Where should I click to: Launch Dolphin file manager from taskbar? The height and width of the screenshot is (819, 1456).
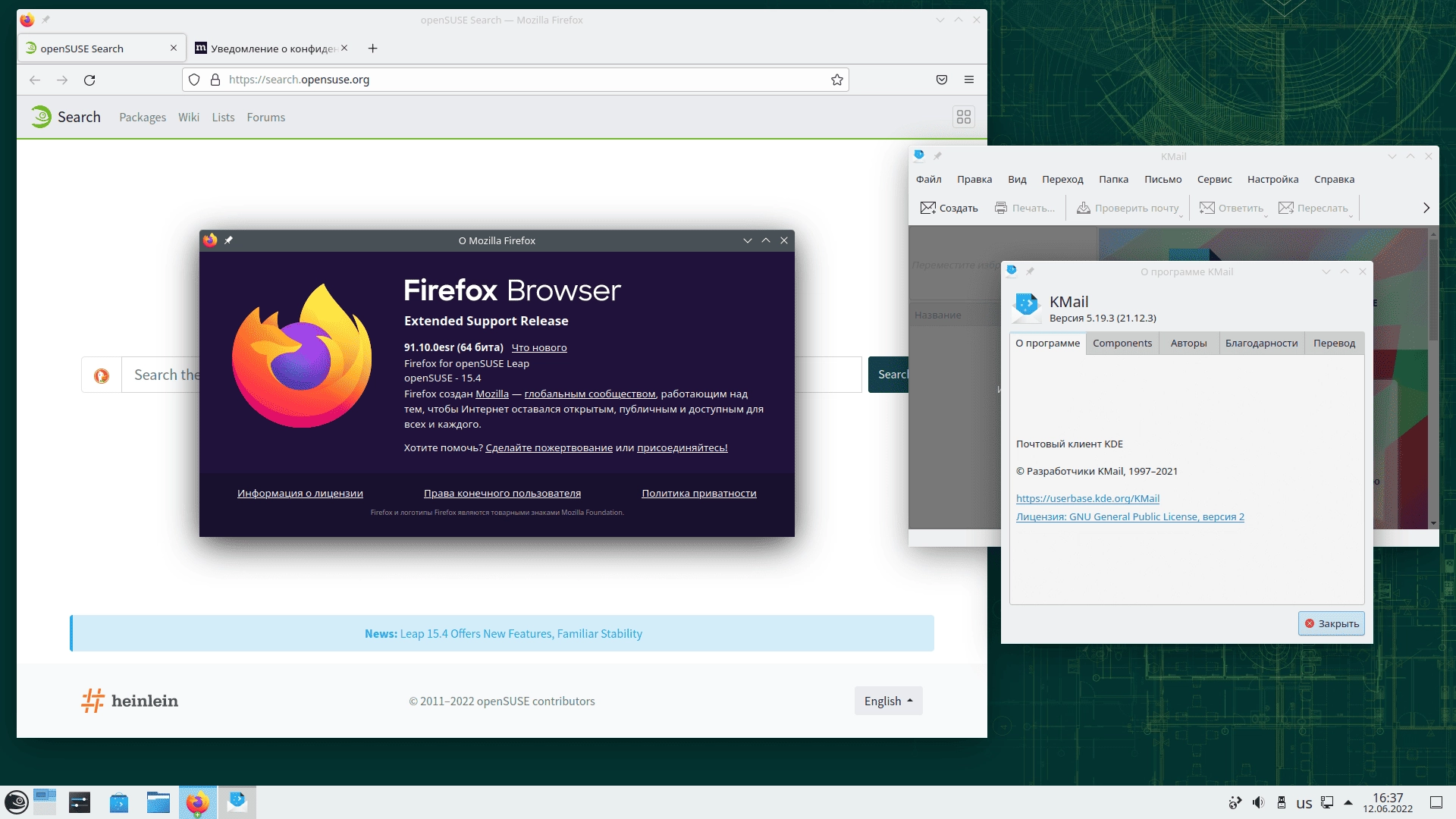(x=158, y=802)
